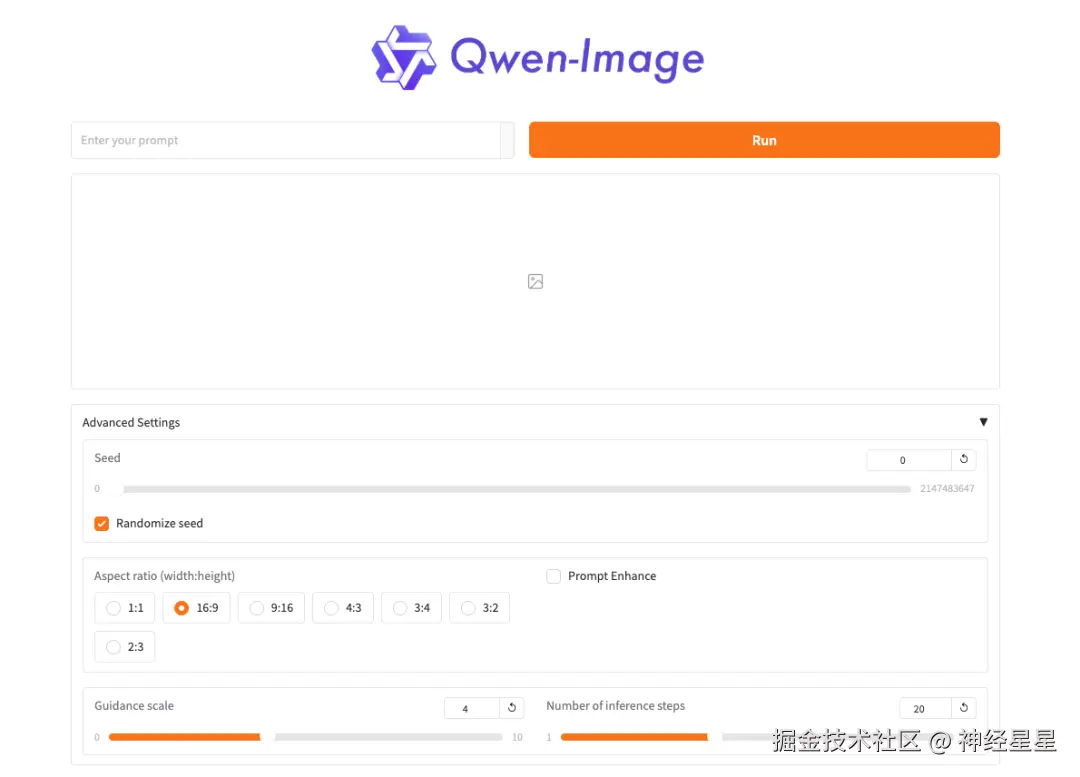Click the 2147483647 seed maximum value
The image size is (1080, 777).
click(947, 488)
